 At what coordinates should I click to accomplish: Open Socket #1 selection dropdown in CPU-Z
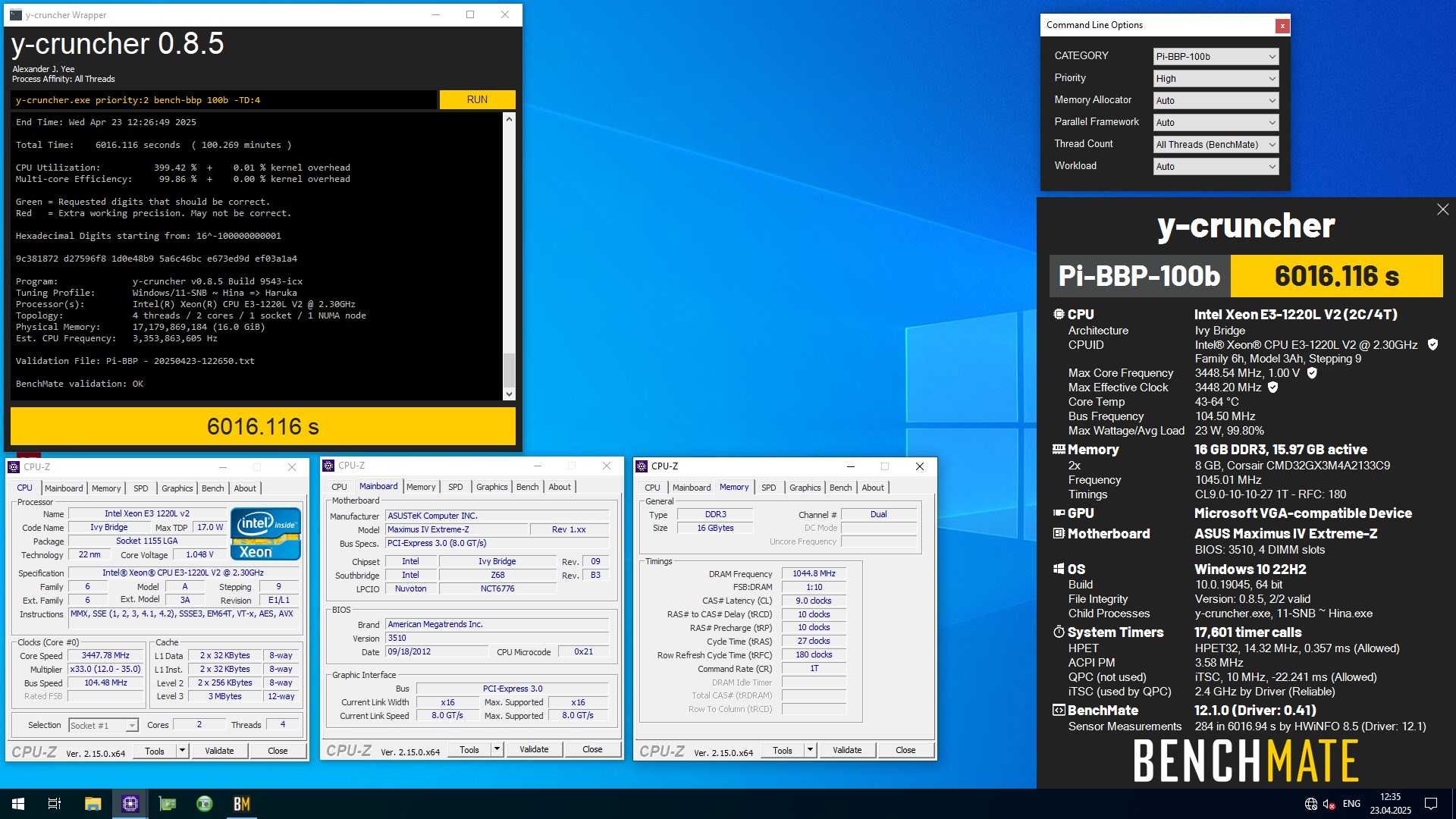click(103, 726)
